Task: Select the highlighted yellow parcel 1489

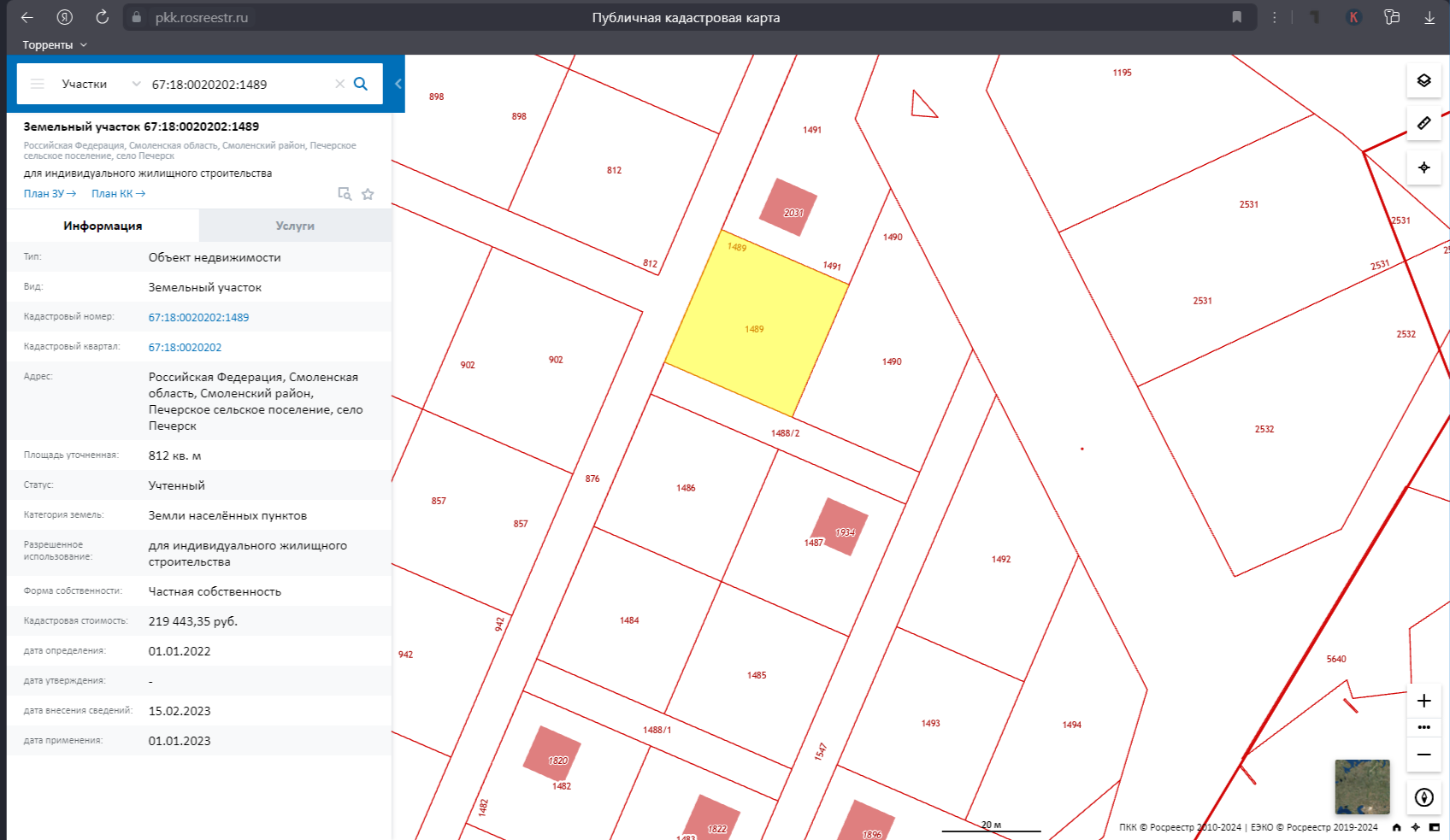Action: [757, 322]
